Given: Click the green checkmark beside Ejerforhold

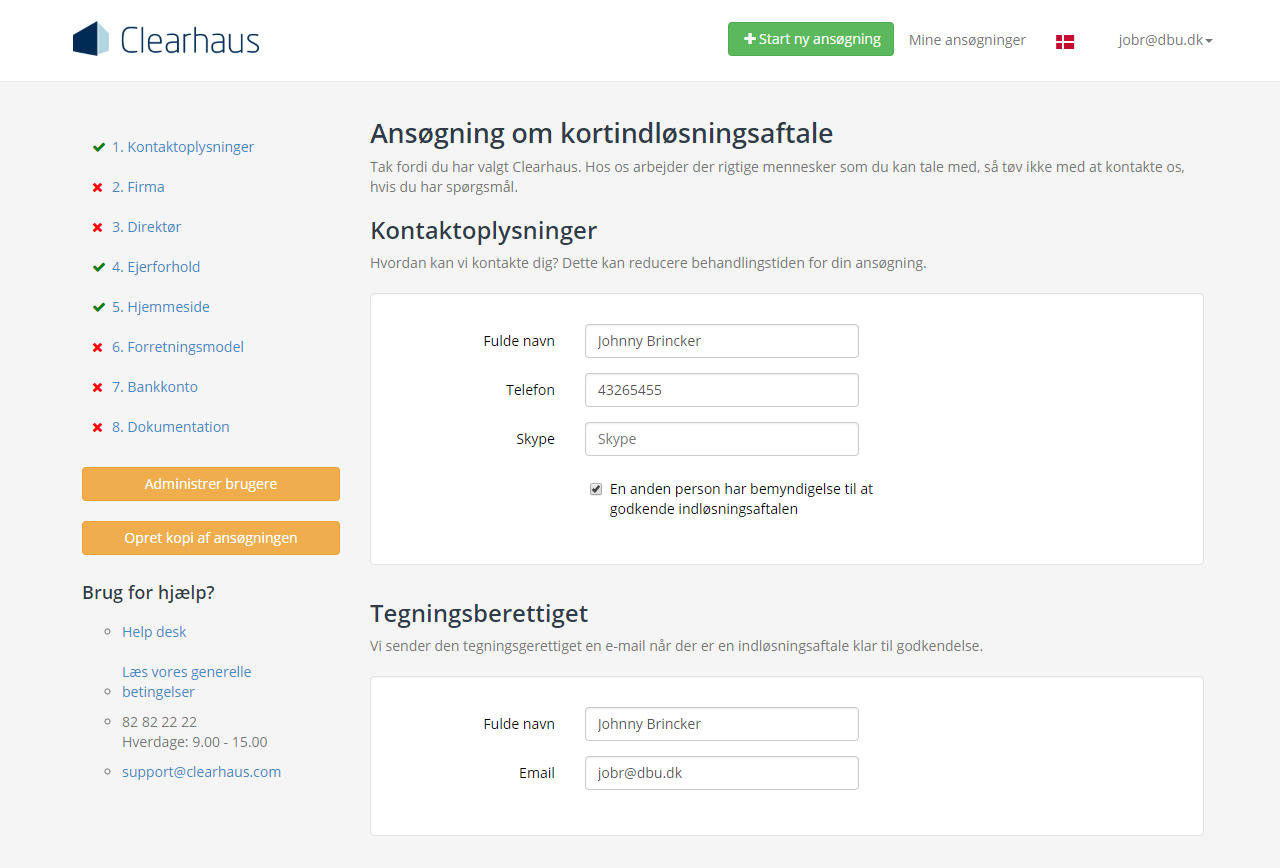Looking at the screenshot, I should coord(98,267).
